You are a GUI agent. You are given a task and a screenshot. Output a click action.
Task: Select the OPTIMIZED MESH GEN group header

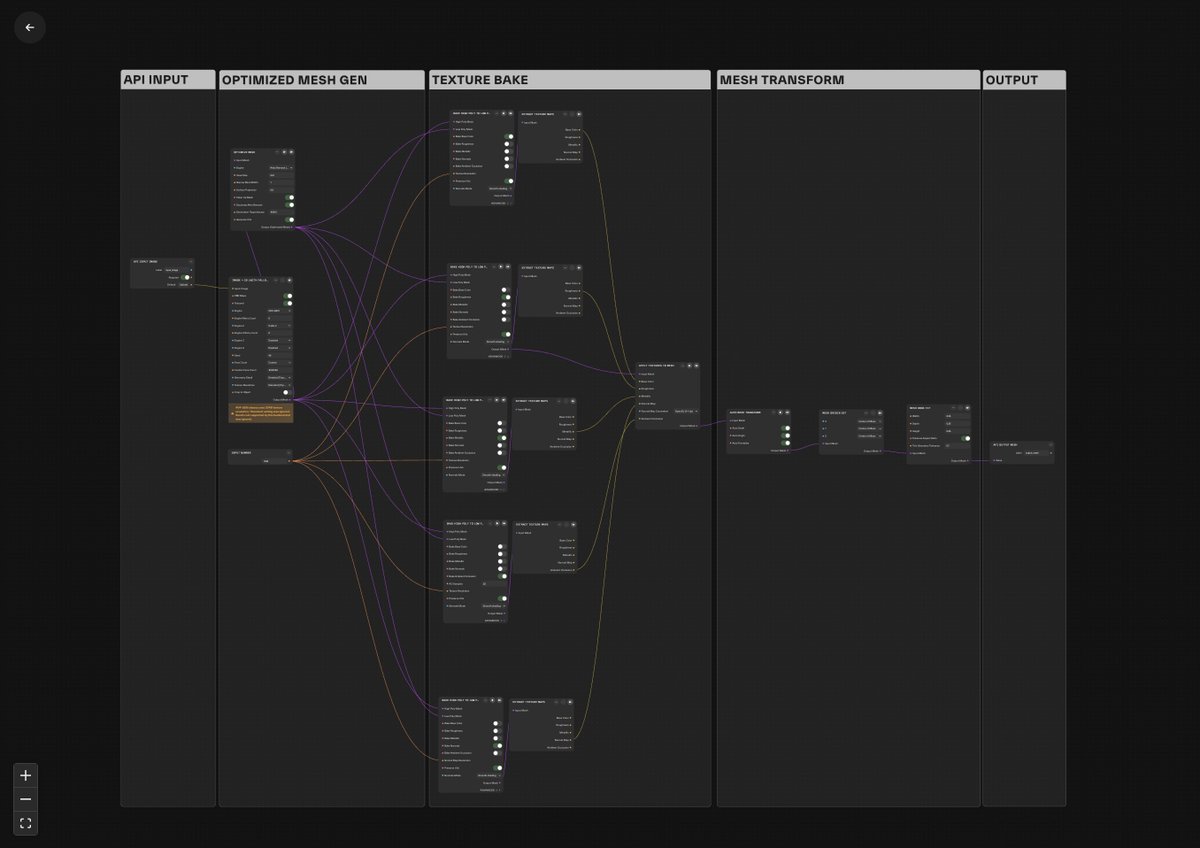tap(322, 80)
